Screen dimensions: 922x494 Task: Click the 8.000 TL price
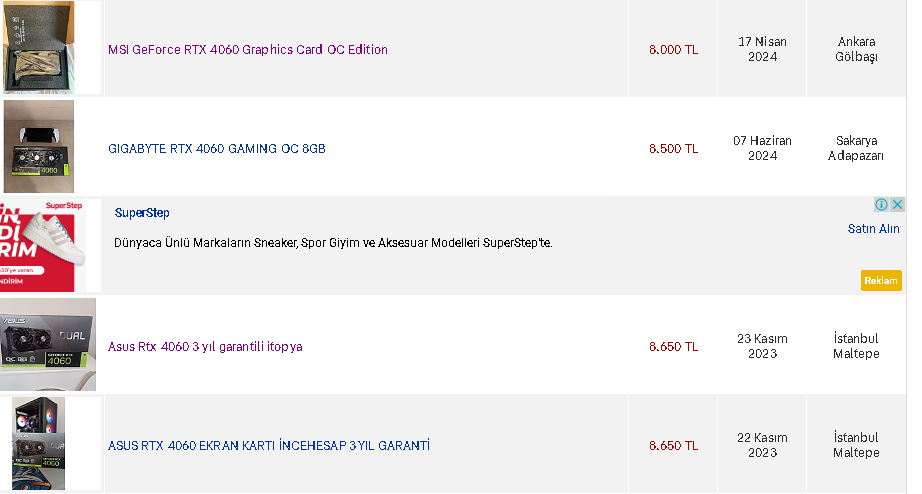673,49
